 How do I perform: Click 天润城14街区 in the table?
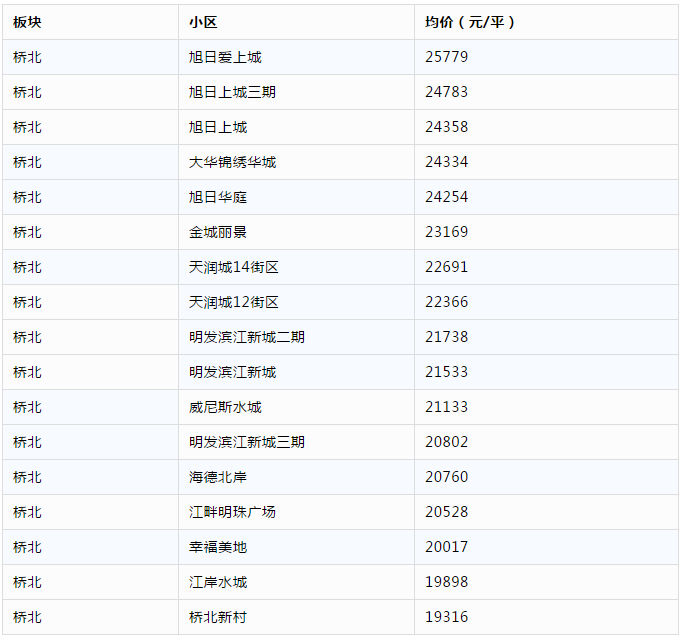(x=233, y=267)
